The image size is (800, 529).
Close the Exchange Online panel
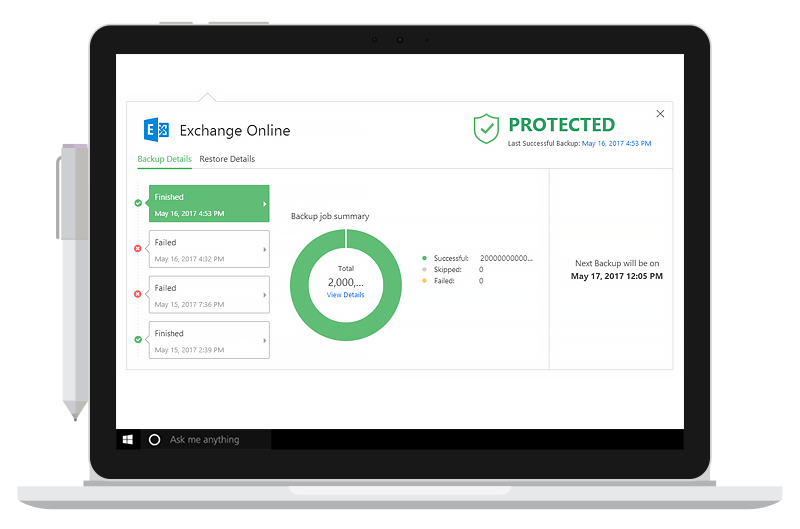pyautogui.click(x=660, y=114)
